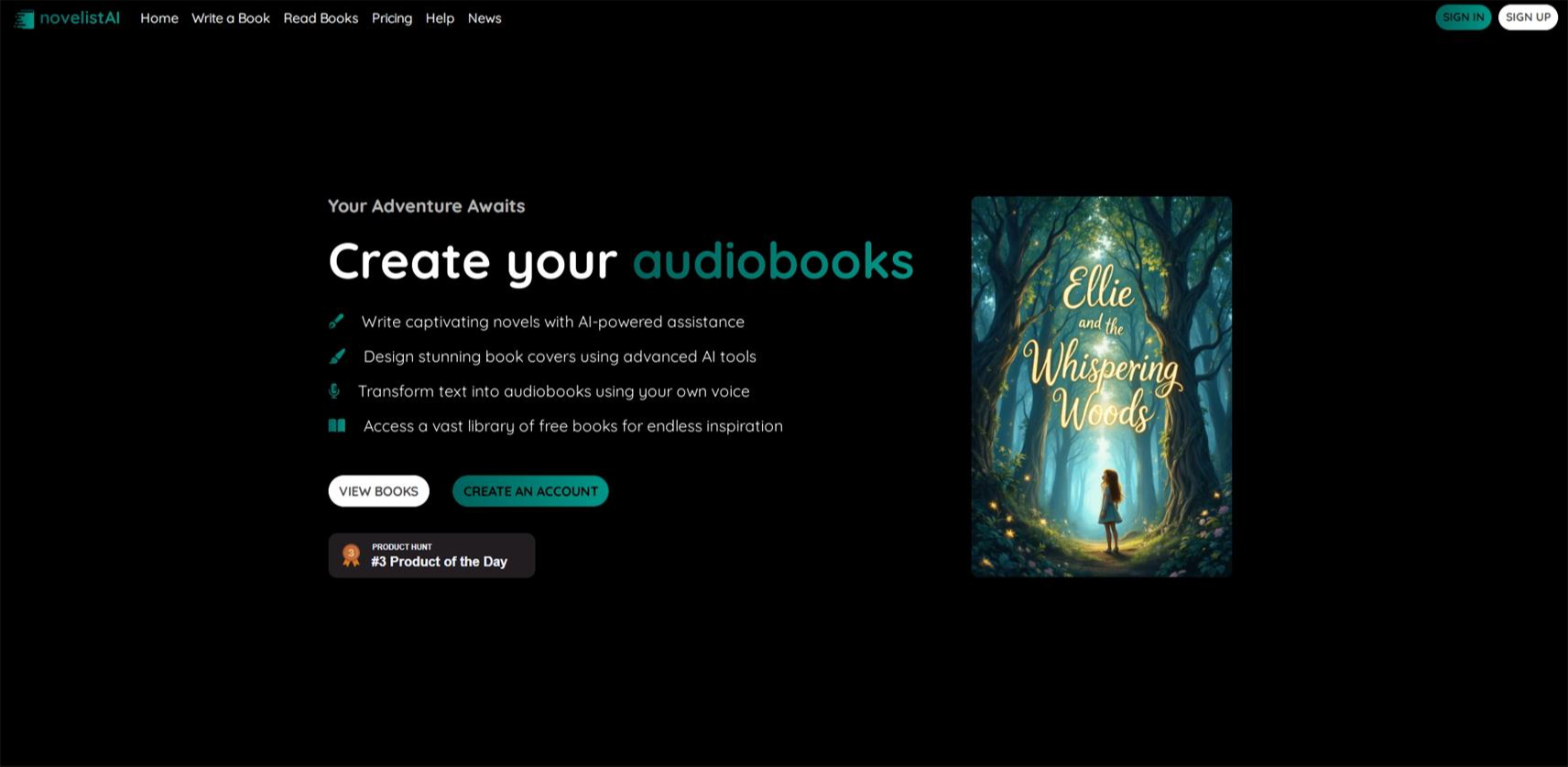Image resolution: width=1568 pixels, height=767 pixels.
Task: Click the novelistAI brand name text
Action: coord(80,17)
